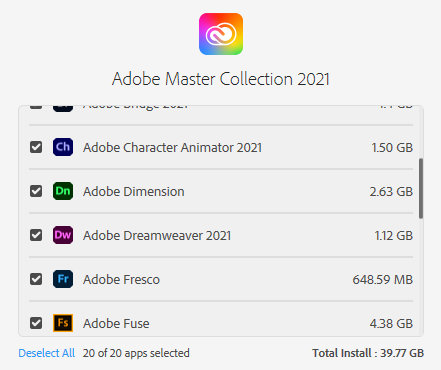Click the Dimension Dn icon
Image resolution: width=441 pixels, height=370 pixels.
[x=63, y=191]
